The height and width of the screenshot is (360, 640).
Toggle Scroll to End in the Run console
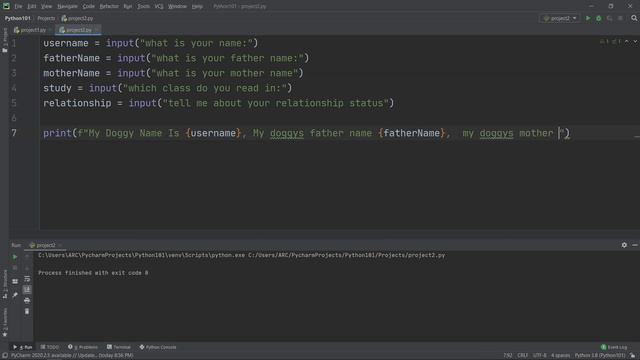27,289
